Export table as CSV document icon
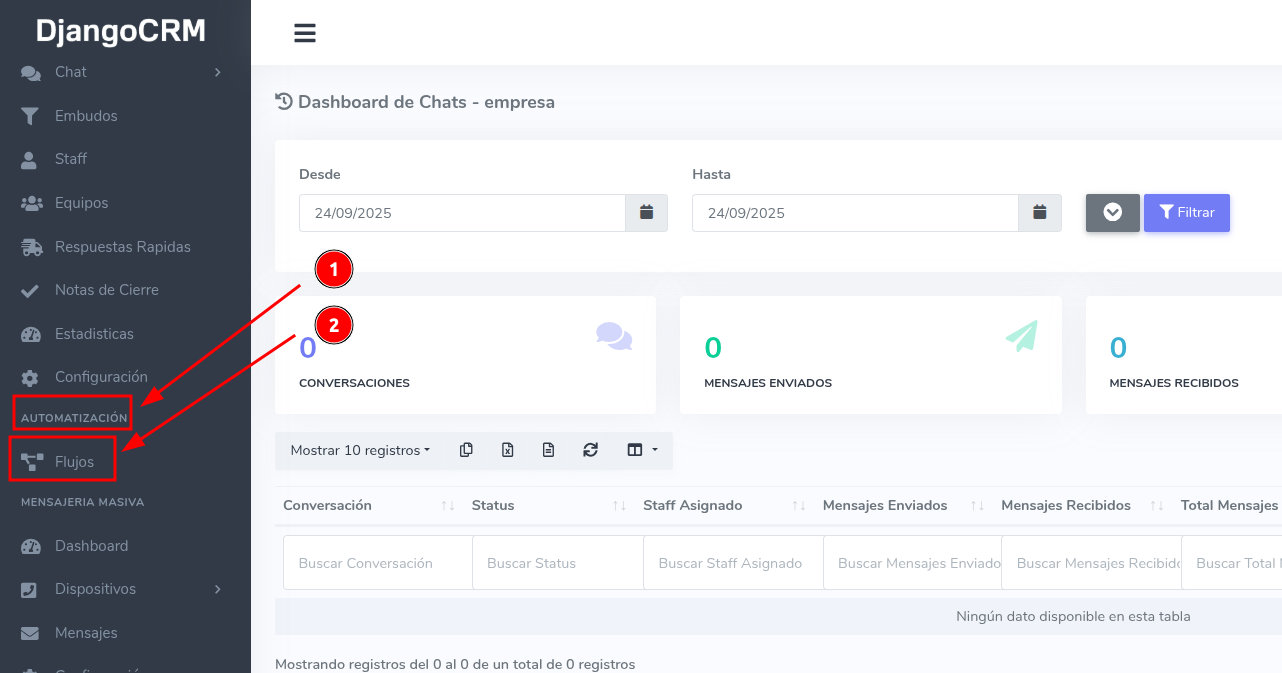1282x673 pixels. click(x=548, y=450)
